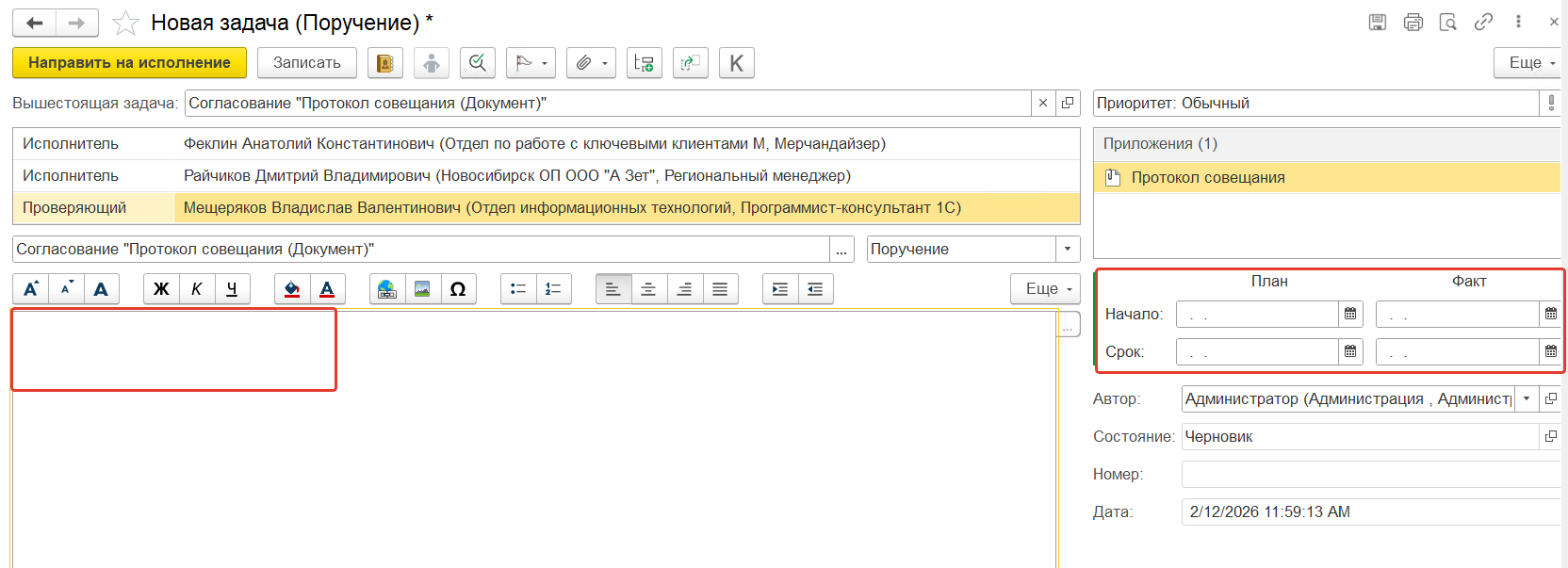Screen dimensions: 1568x568
Task: Insert a hyperlink using the globe icon
Action: (x=387, y=289)
